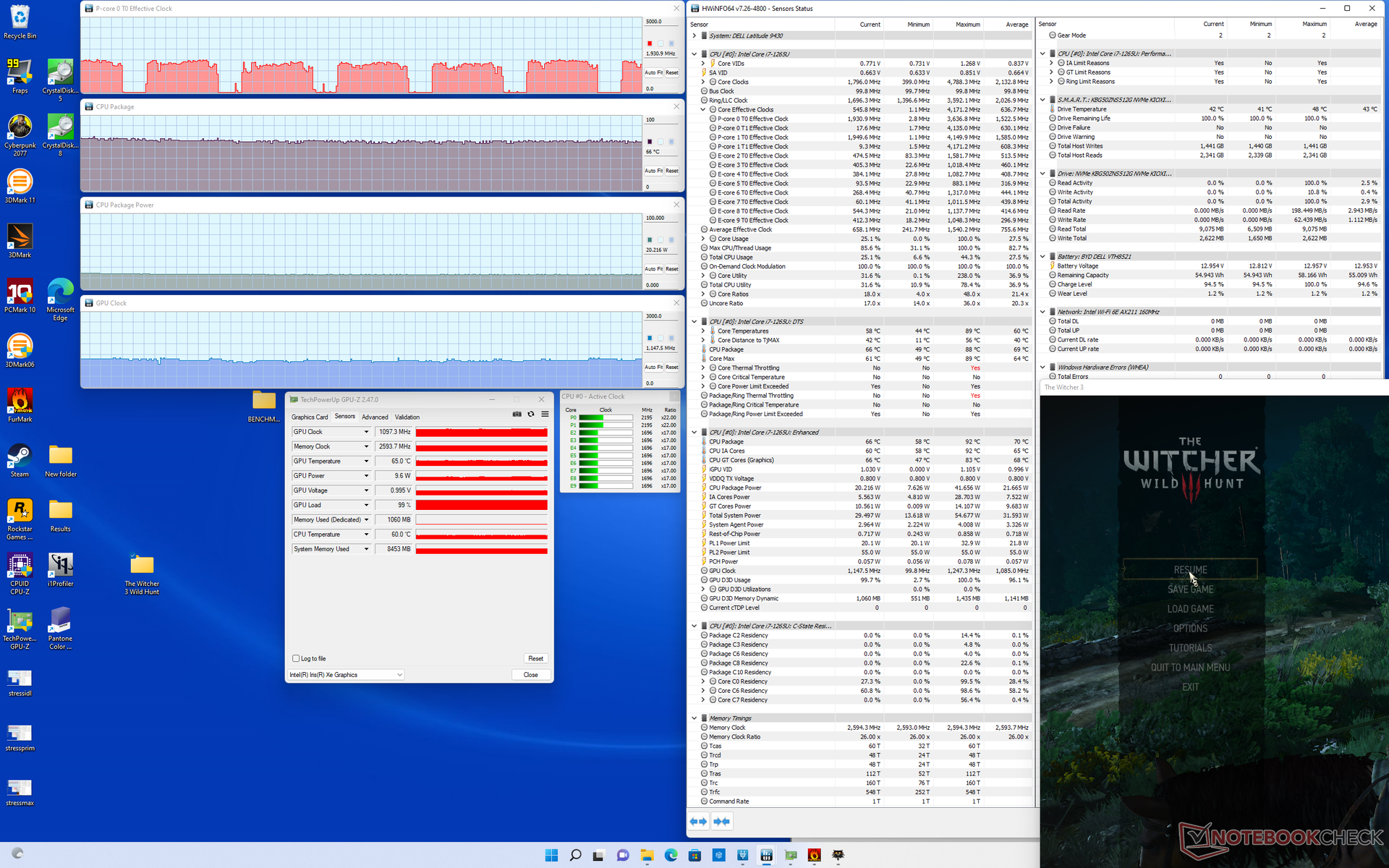Click the GPU-Z refresh icon
This screenshot has height=868, width=1389.
(x=531, y=414)
